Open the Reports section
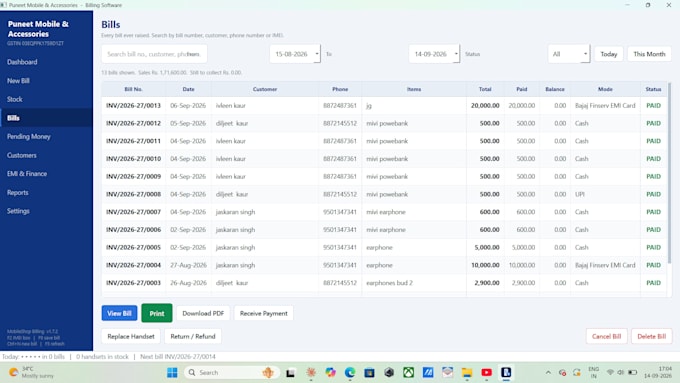 click(x=18, y=193)
